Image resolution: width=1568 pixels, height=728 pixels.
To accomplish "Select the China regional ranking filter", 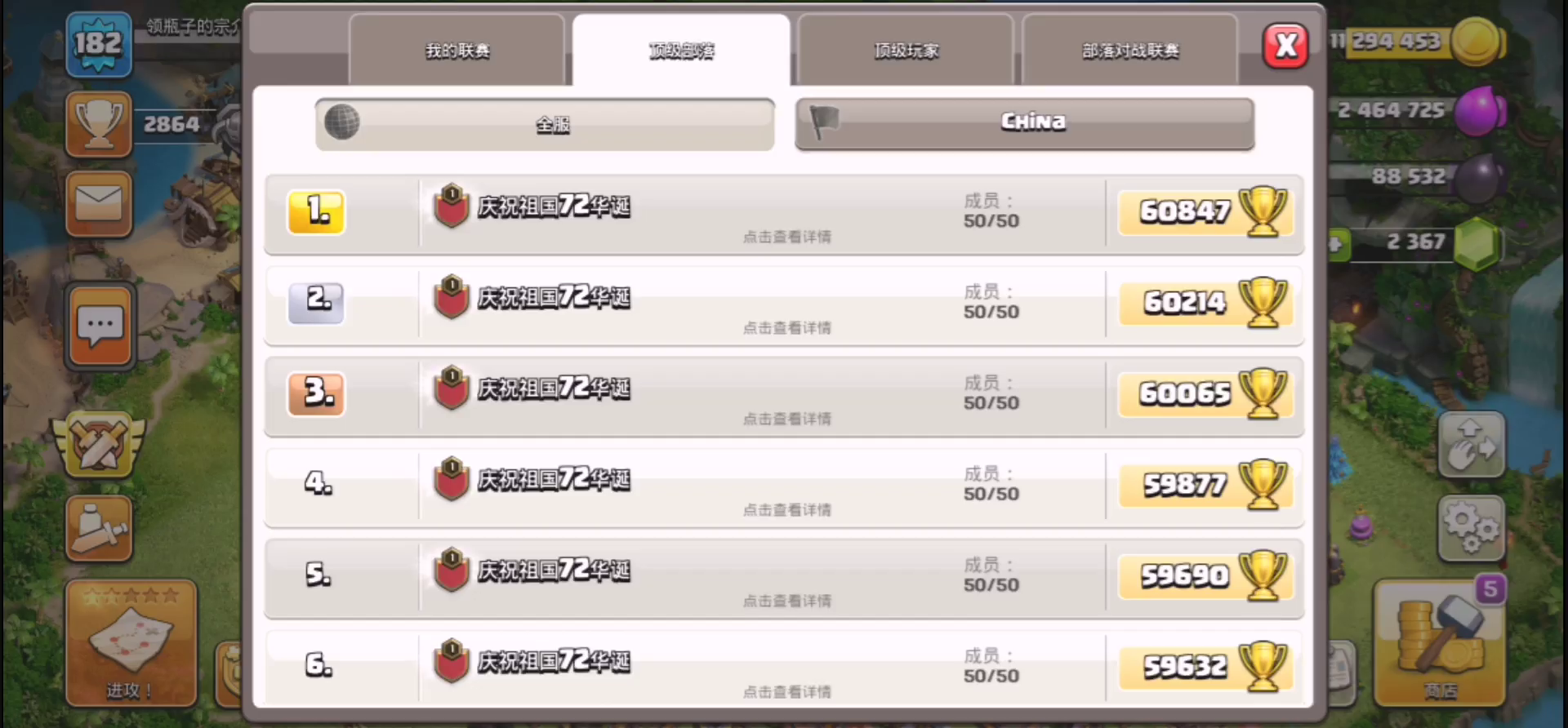I will (x=1025, y=124).
